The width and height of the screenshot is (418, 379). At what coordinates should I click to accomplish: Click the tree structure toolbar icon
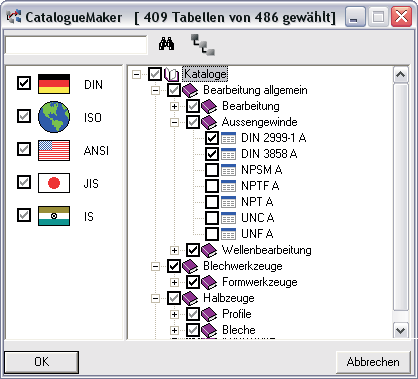click(203, 45)
